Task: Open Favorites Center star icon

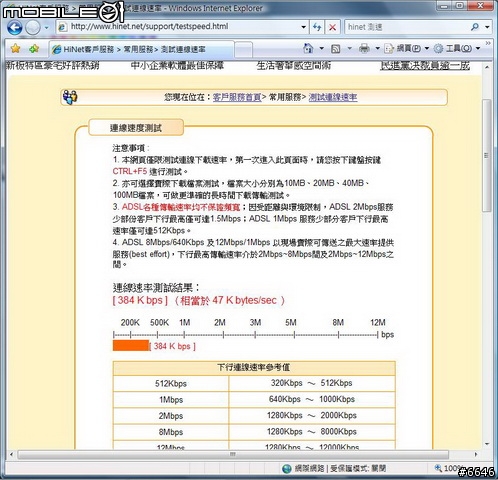Action: click(15, 49)
